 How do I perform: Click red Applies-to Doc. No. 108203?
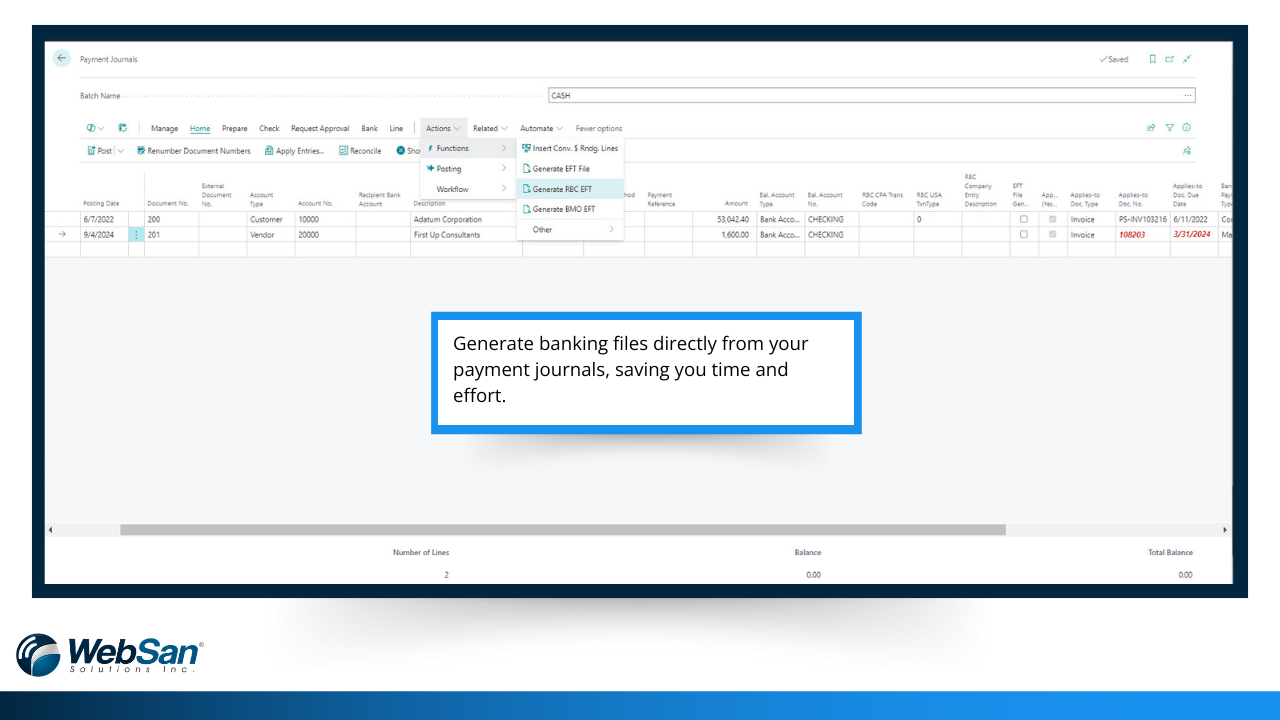click(x=1142, y=234)
